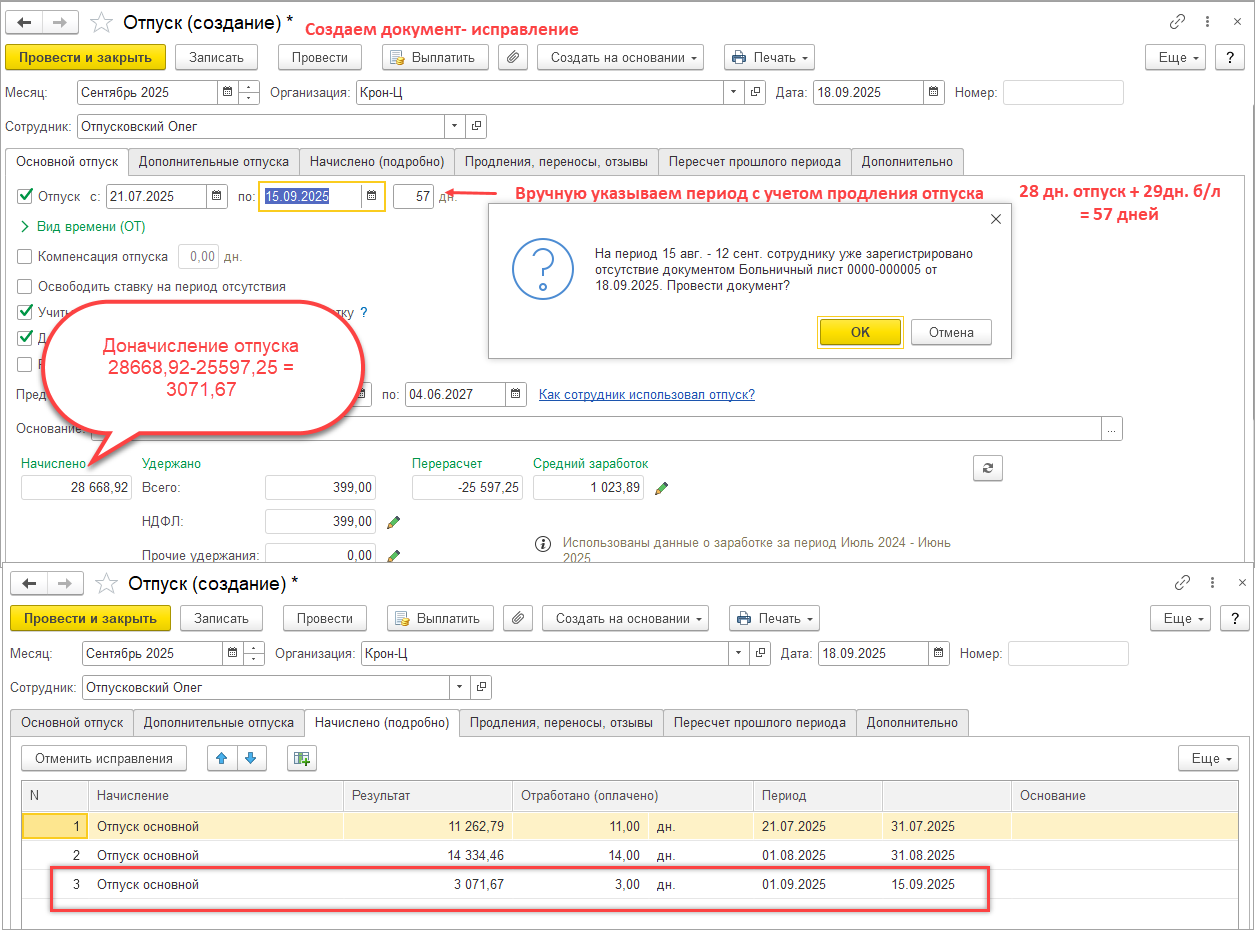Uncheck the Отпуск checkbox

[x=25, y=197]
